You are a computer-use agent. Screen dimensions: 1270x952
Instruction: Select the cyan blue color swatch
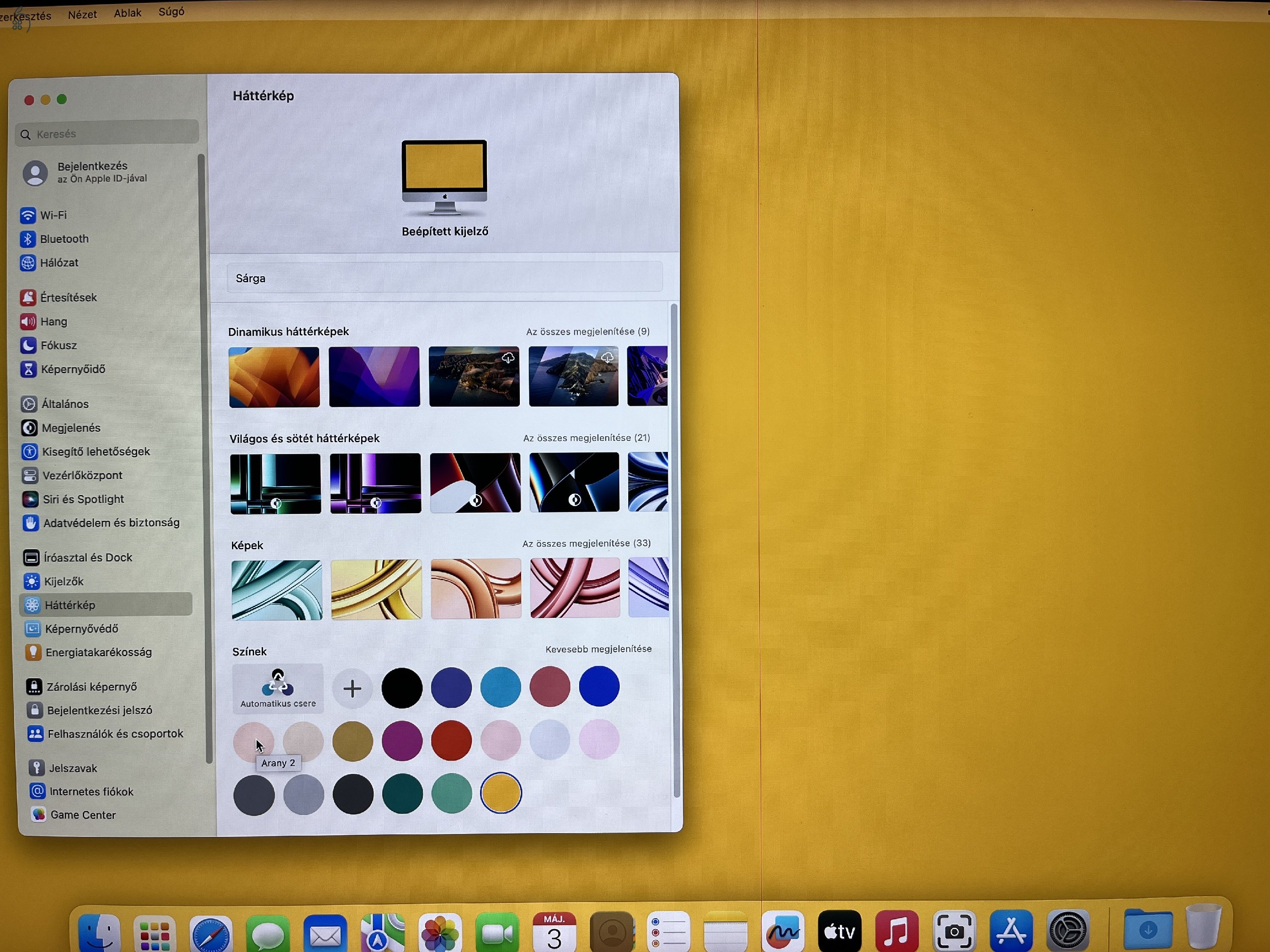click(x=501, y=687)
